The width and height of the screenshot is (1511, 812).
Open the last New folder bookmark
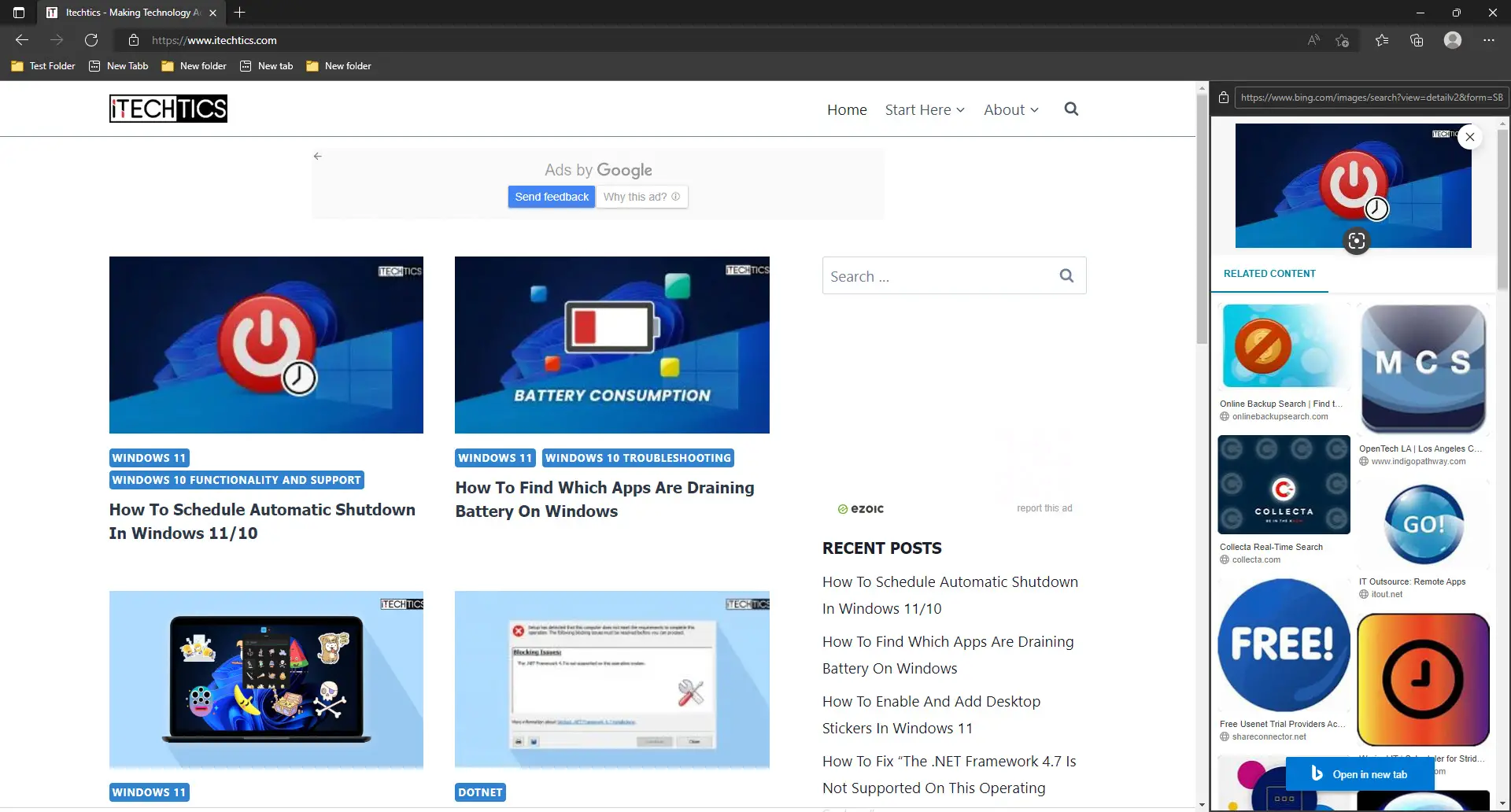339,66
